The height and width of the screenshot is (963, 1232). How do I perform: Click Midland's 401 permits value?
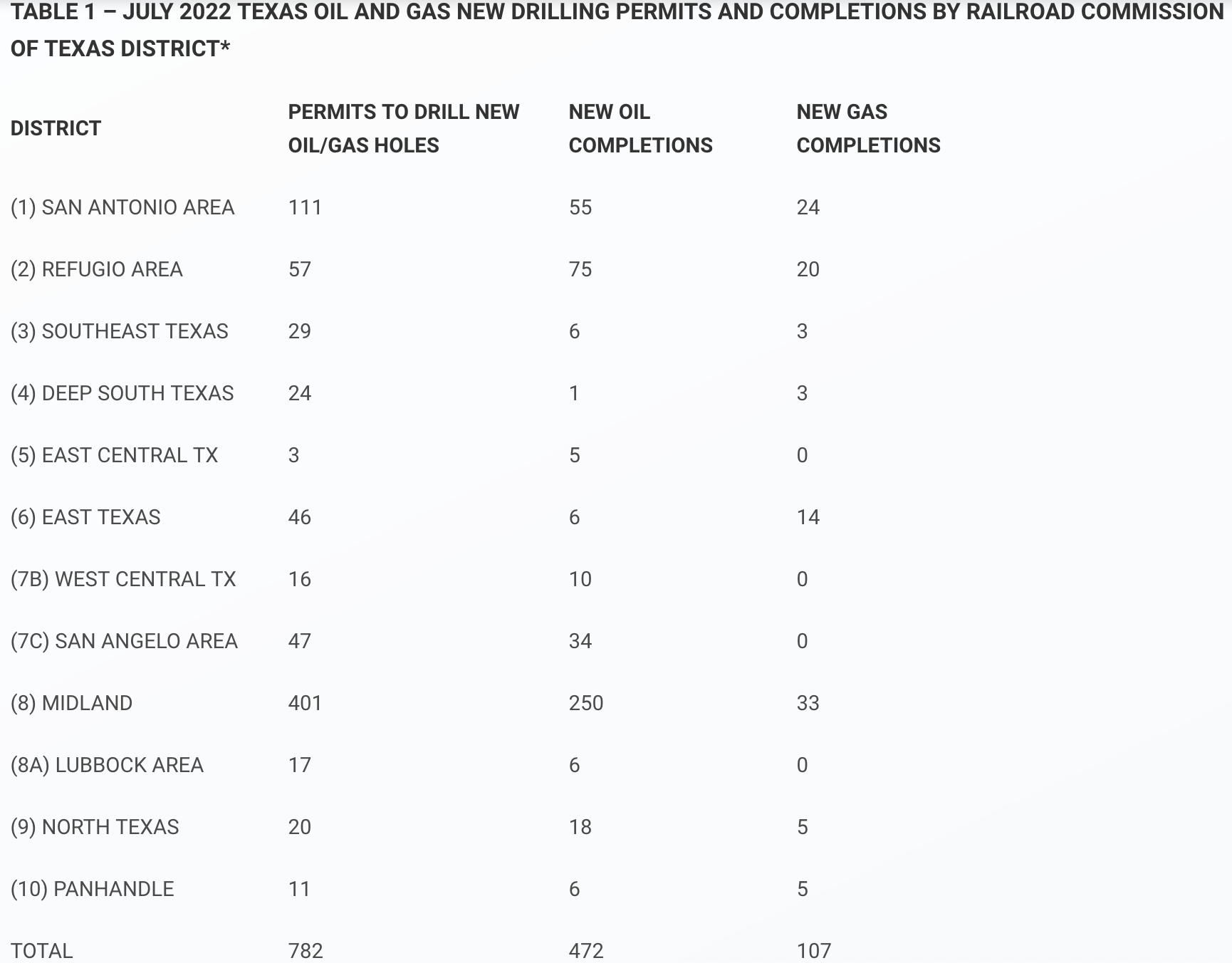[x=305, y=703]
